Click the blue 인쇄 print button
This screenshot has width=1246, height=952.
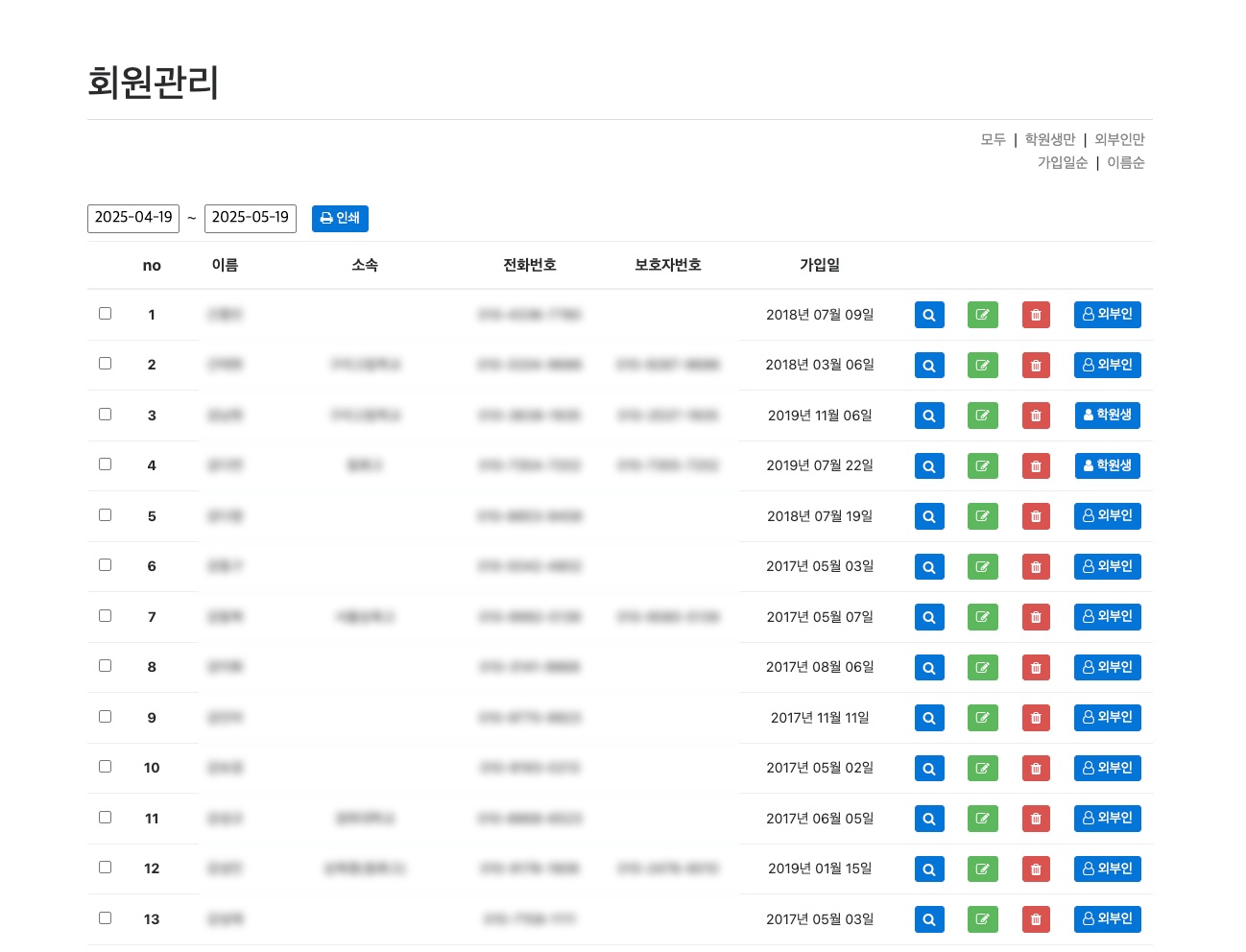pos(340,218)
